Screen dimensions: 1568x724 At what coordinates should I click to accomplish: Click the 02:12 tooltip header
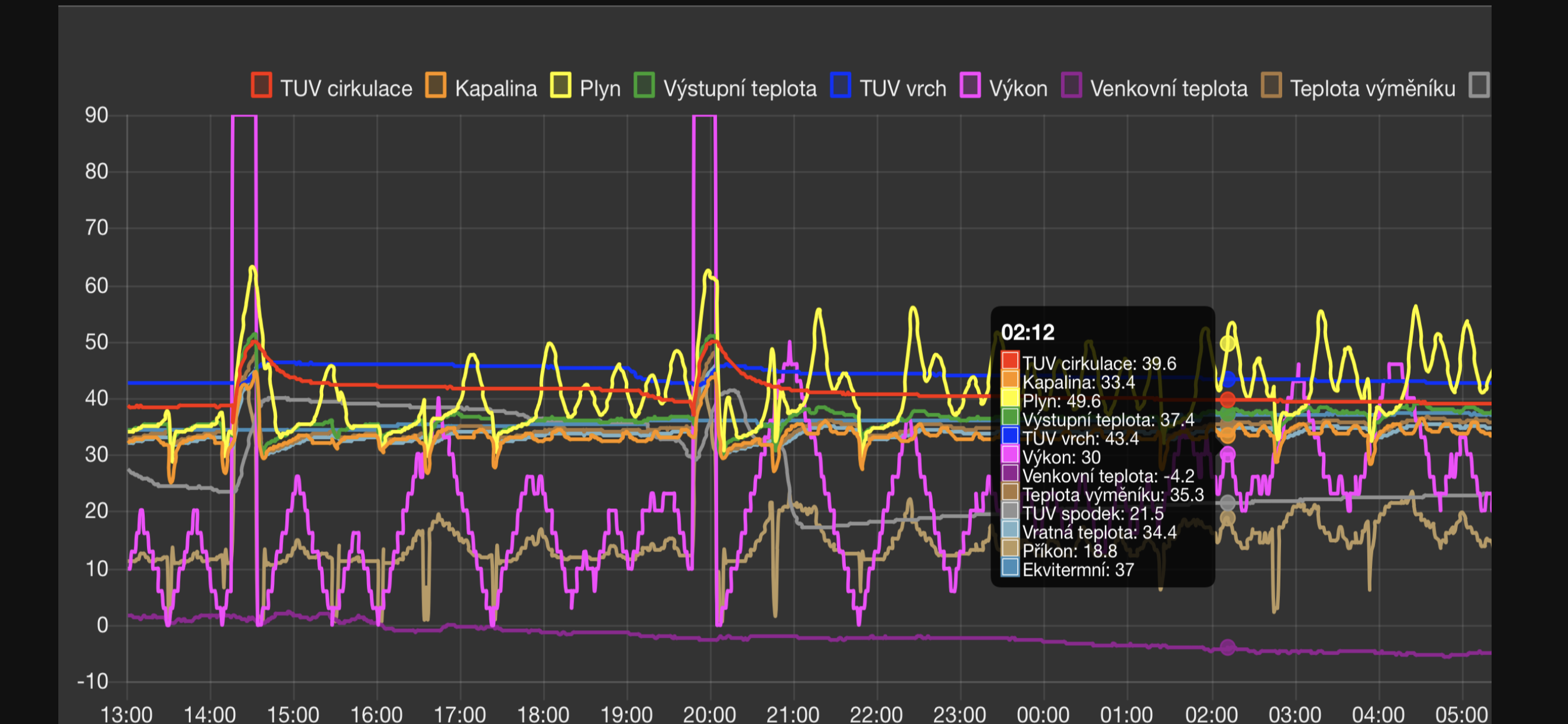click(1027, 332)
